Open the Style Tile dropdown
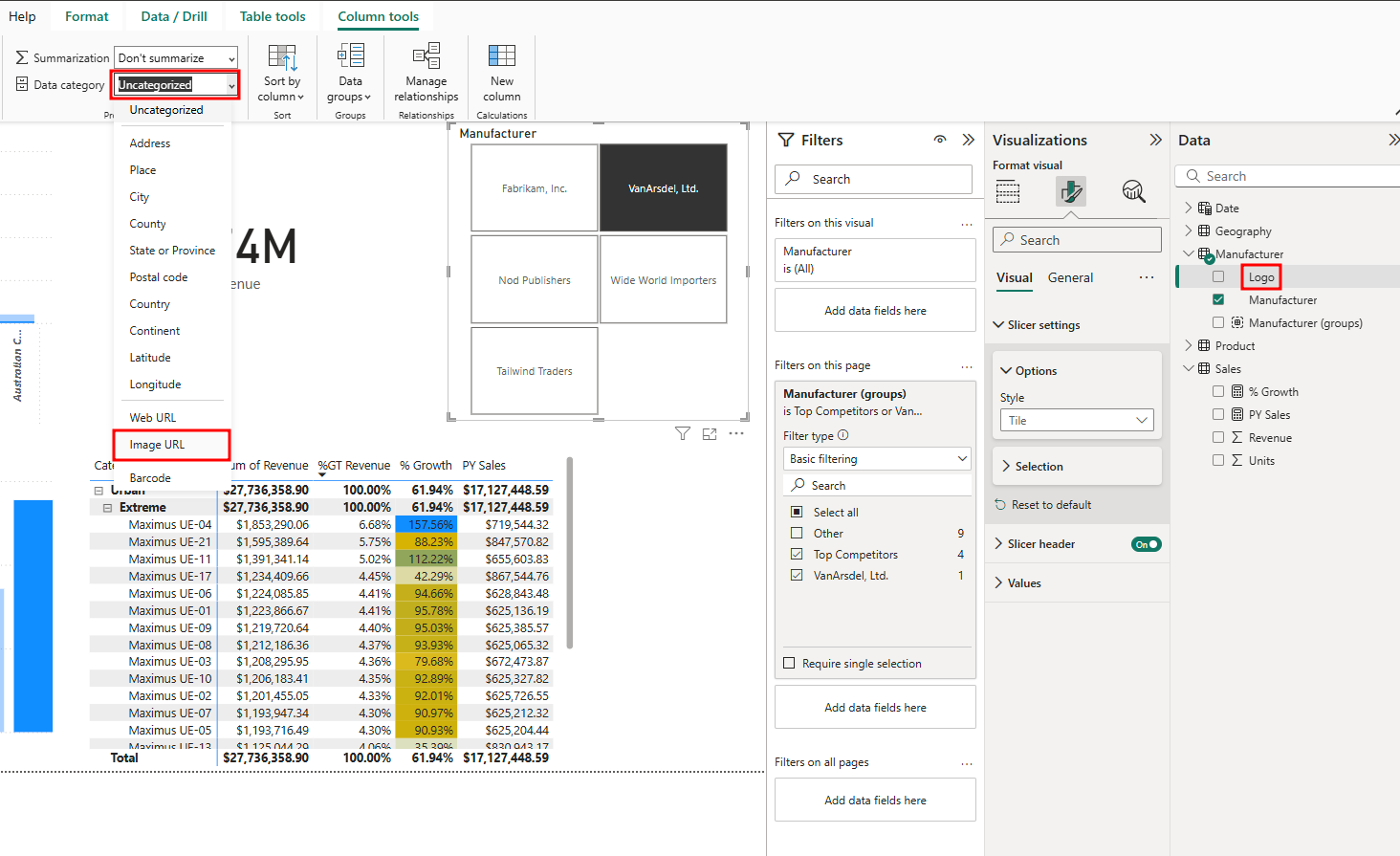The height and width of the screenshot is (856, 1400). pyautogui.click(x=1077, y=421)
